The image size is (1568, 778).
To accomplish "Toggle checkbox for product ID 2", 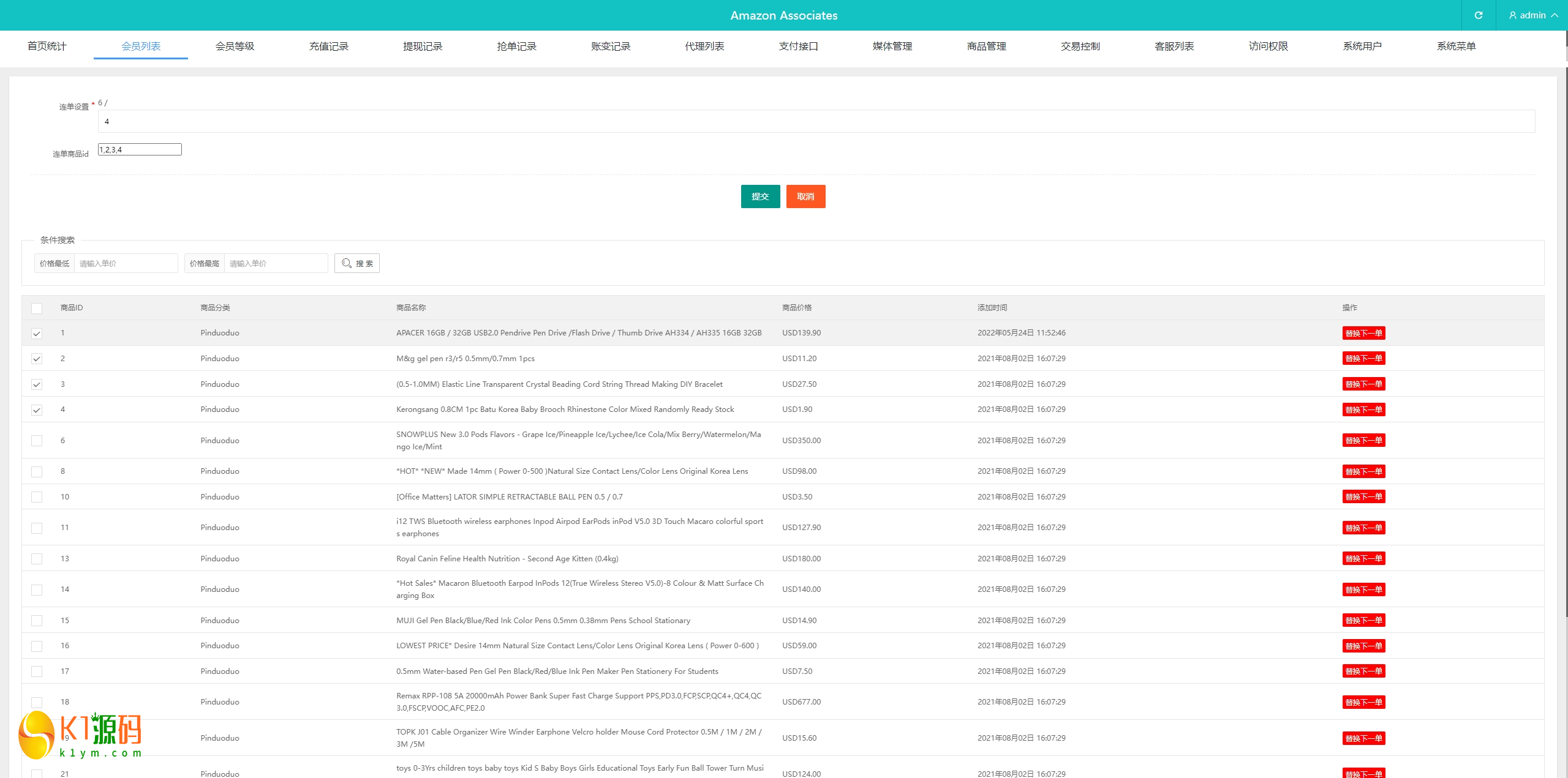I will pos(36,359).
